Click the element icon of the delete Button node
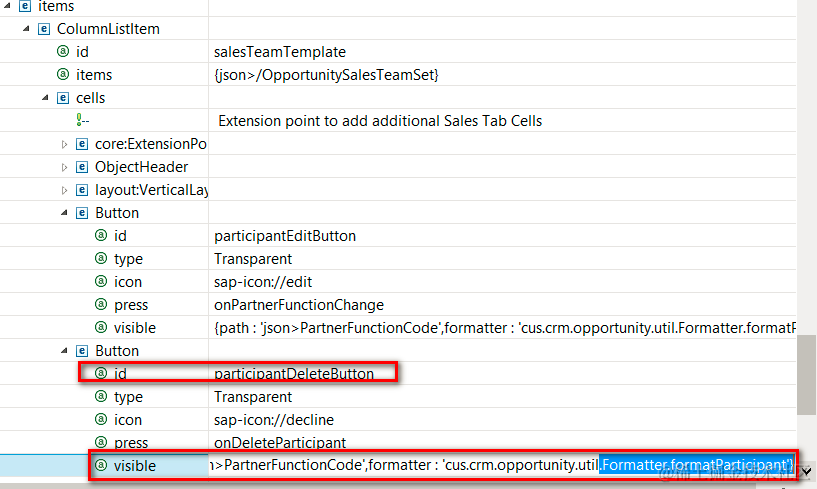The width and height of the screenshot is (817, 489). click(82, 350)
